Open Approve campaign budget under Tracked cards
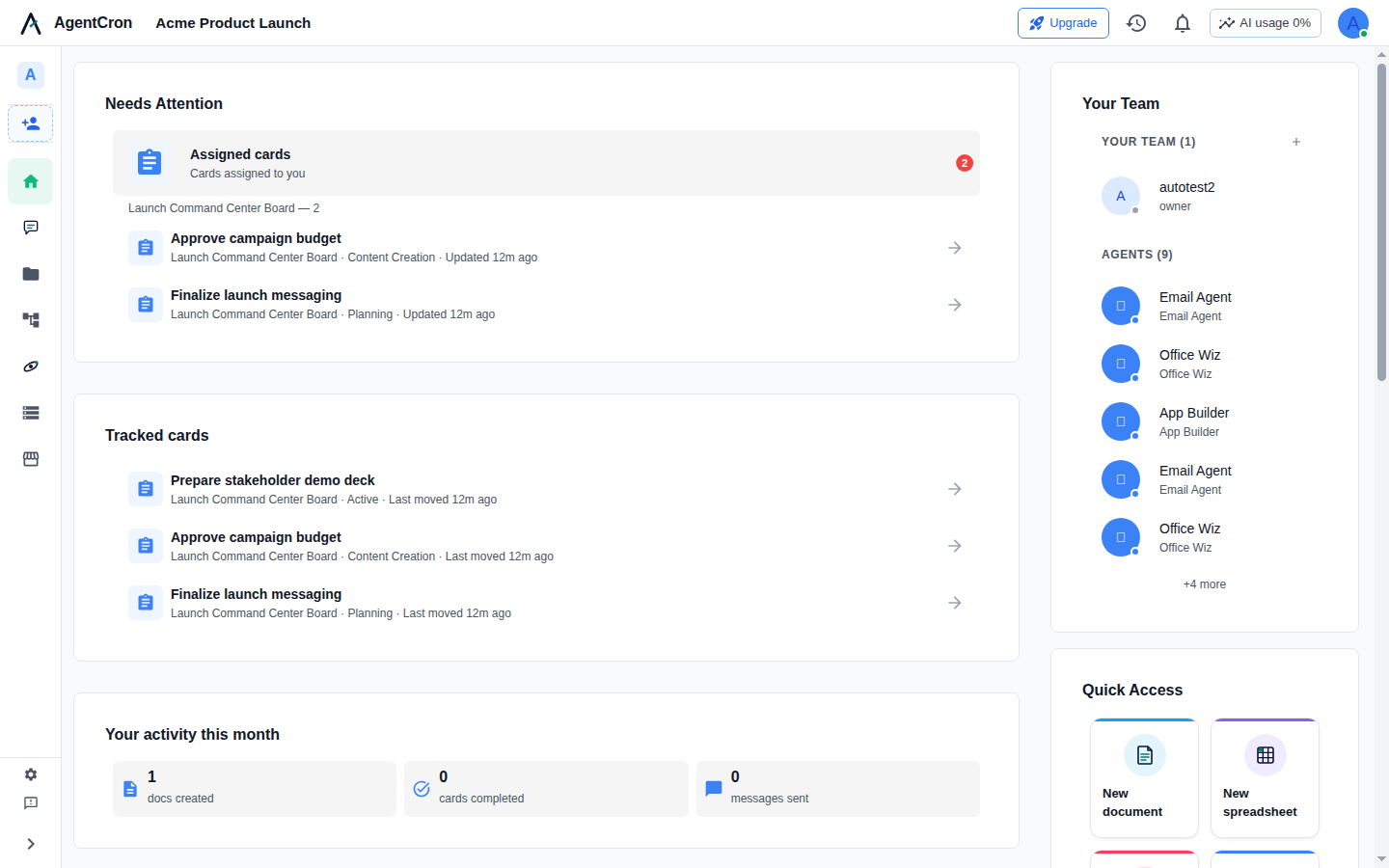 click(x=546, y=546)
